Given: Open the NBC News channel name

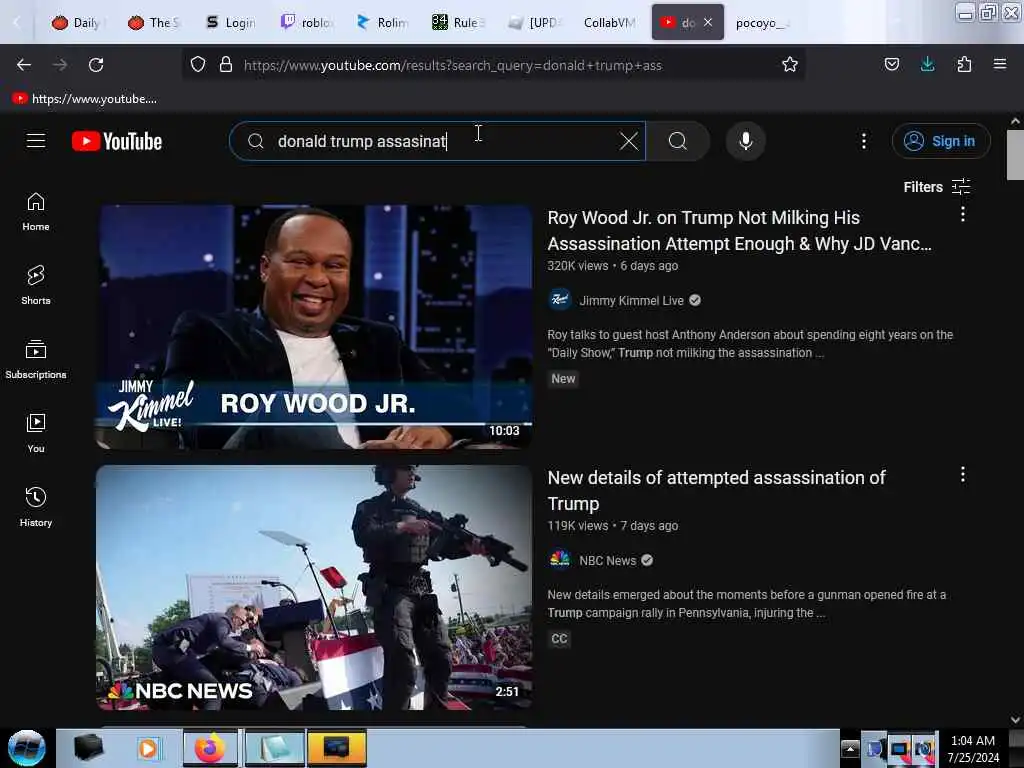Looking at the screenshot, I should click(x=607, y=560).
